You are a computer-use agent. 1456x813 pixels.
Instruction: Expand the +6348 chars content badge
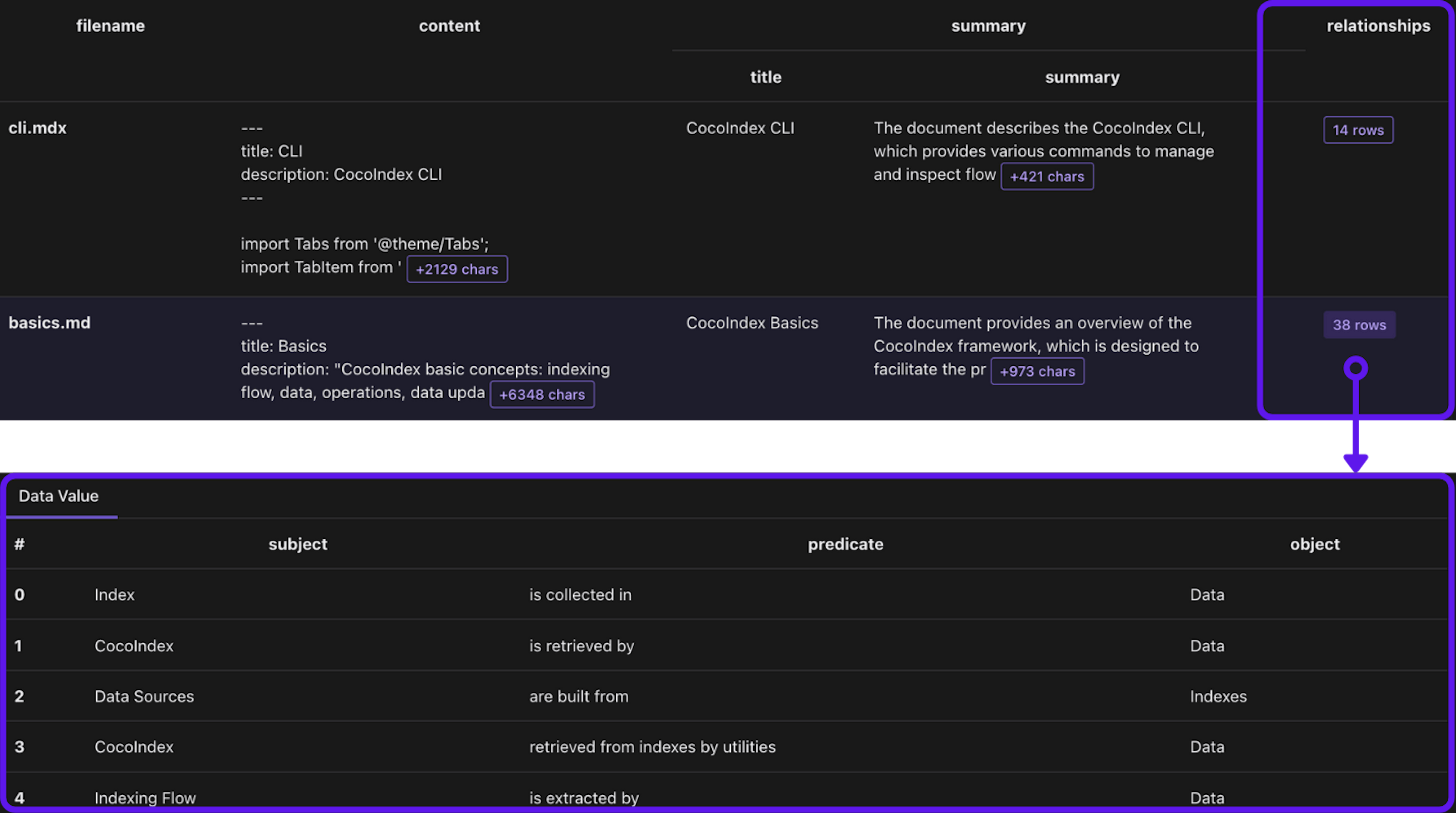coord(541,395)
